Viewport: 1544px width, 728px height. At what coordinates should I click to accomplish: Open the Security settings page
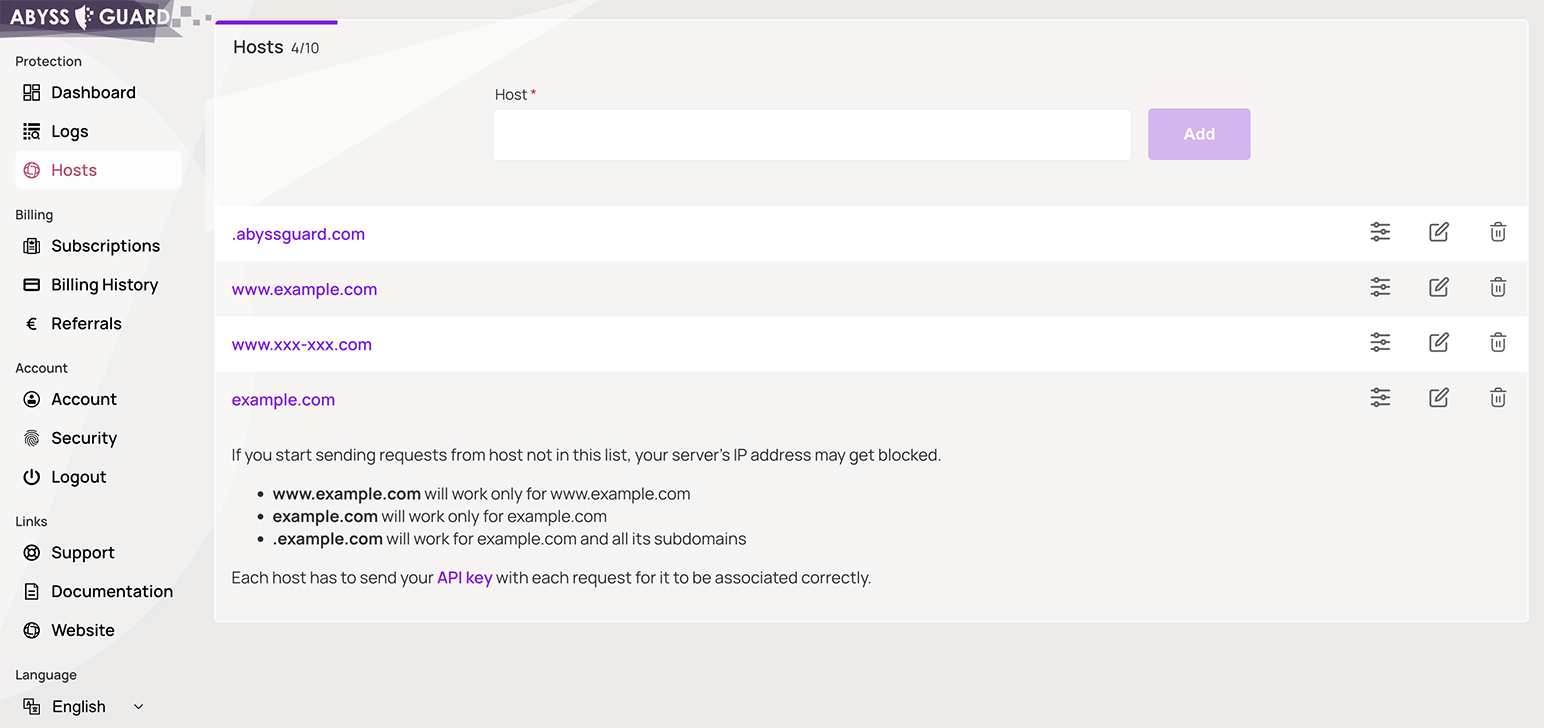click(x=84, y=438)
